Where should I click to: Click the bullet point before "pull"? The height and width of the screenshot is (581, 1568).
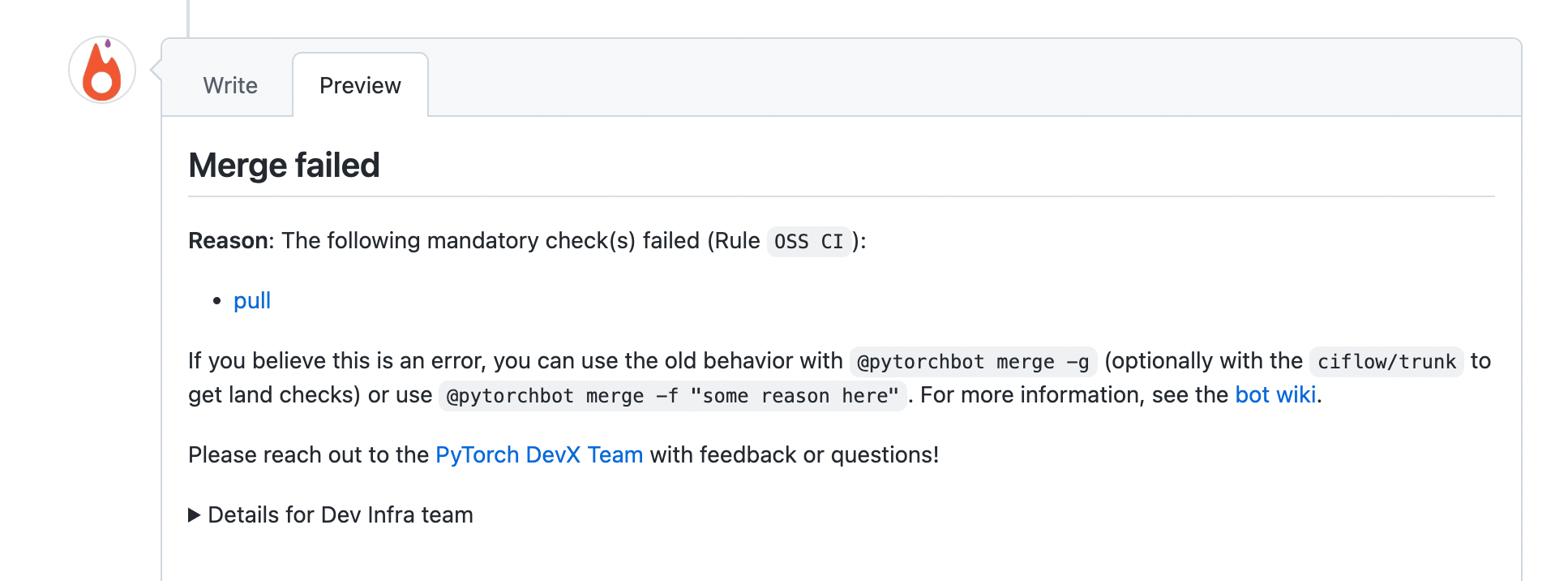(x=216, y=301)
